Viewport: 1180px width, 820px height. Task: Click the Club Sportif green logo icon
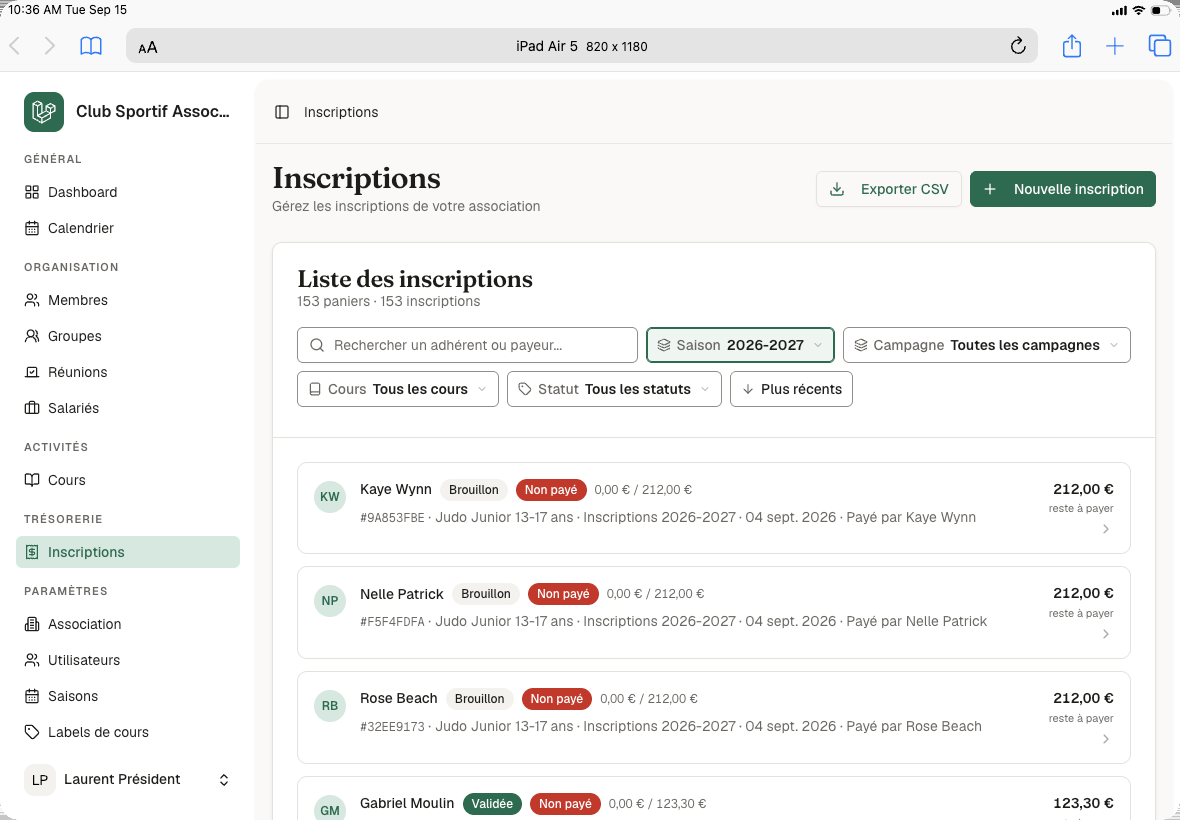(x=44, y=112)
